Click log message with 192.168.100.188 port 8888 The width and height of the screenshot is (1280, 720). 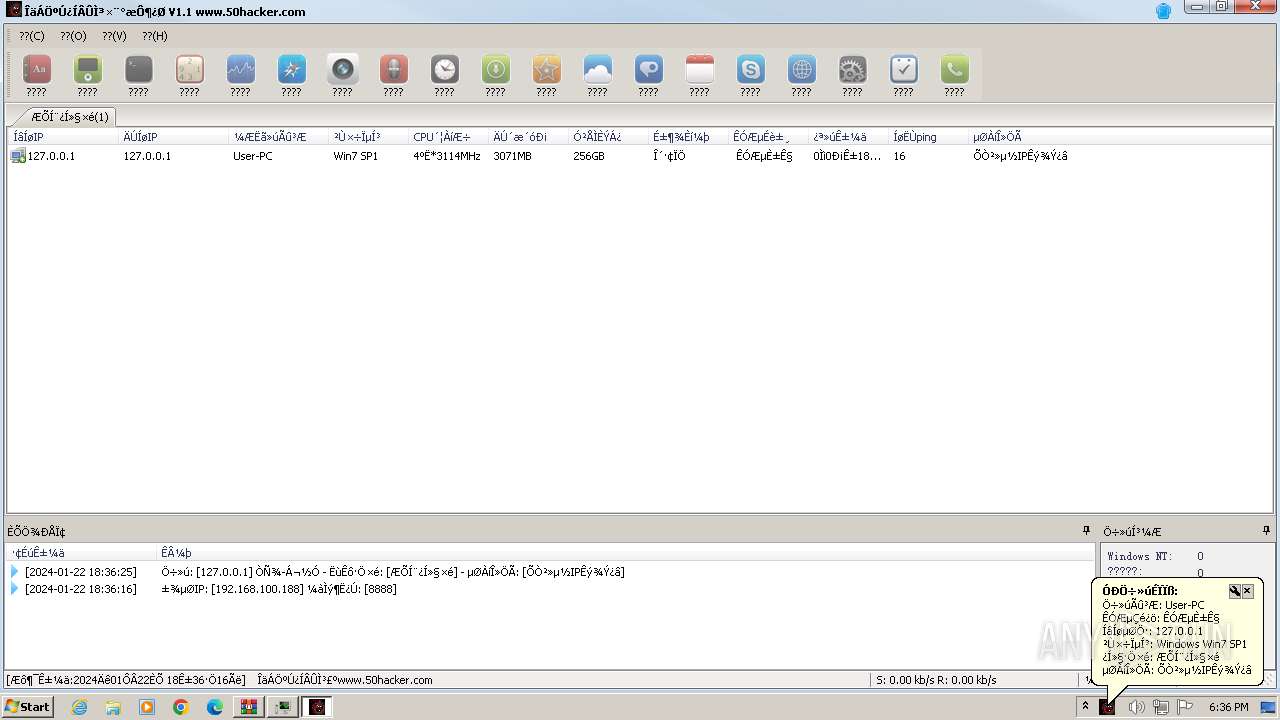[x=279, y=589]
